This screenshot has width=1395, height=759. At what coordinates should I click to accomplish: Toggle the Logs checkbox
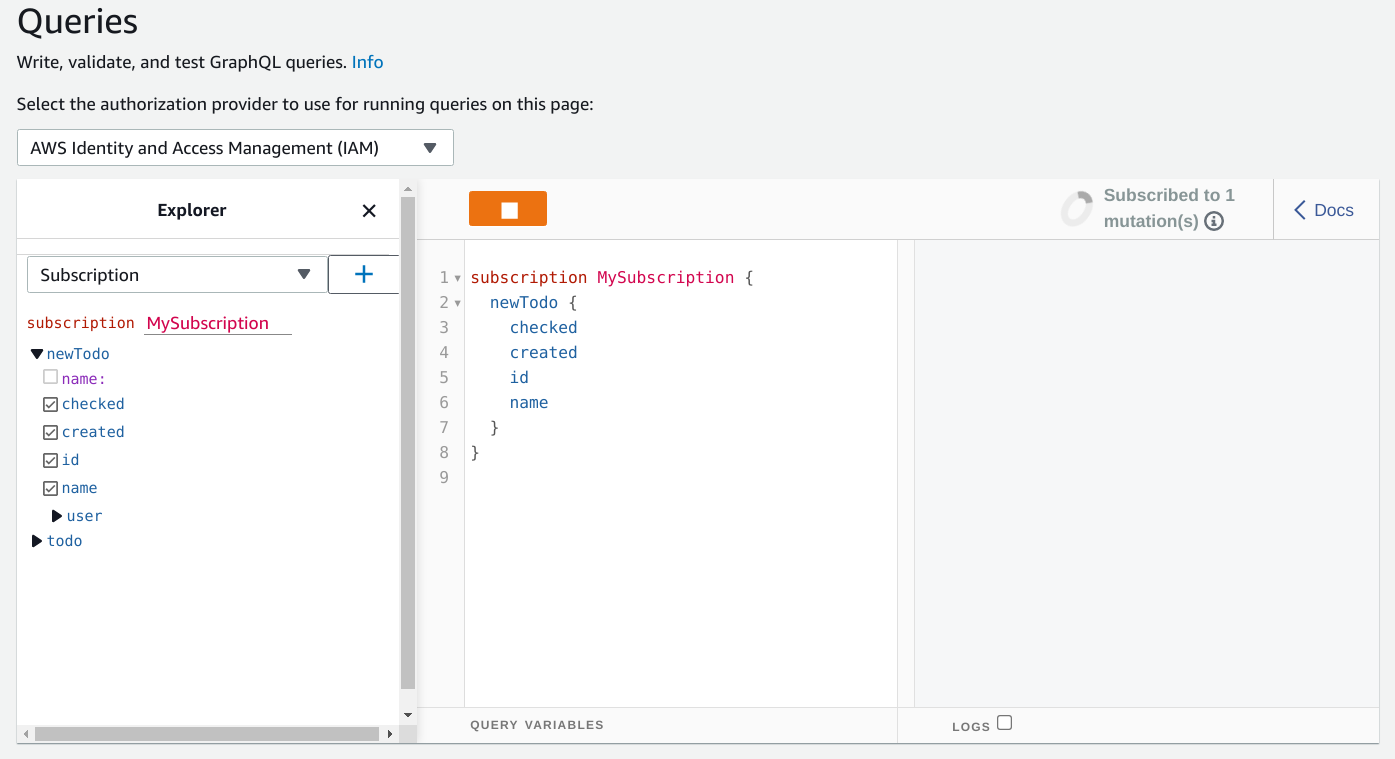(x=1004, y=723)
